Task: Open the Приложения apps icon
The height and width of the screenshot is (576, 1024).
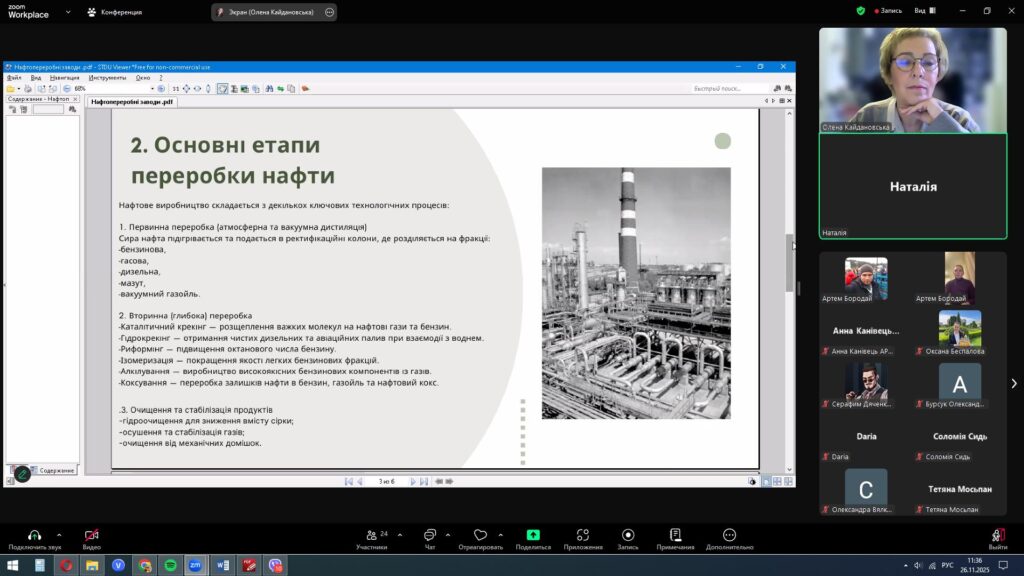Action: [x=582, y=535]
